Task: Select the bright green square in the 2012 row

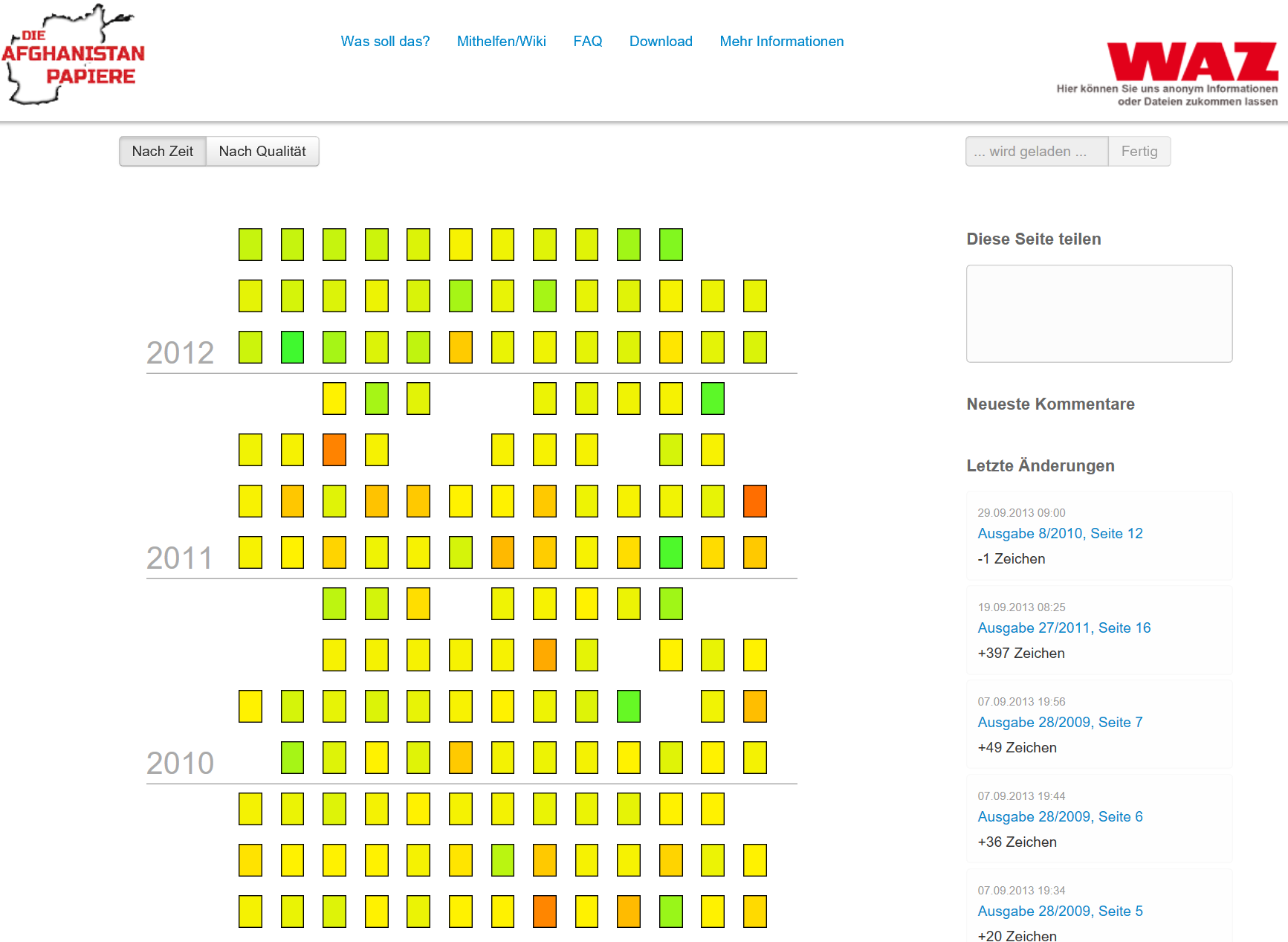Action: [292, 347]
